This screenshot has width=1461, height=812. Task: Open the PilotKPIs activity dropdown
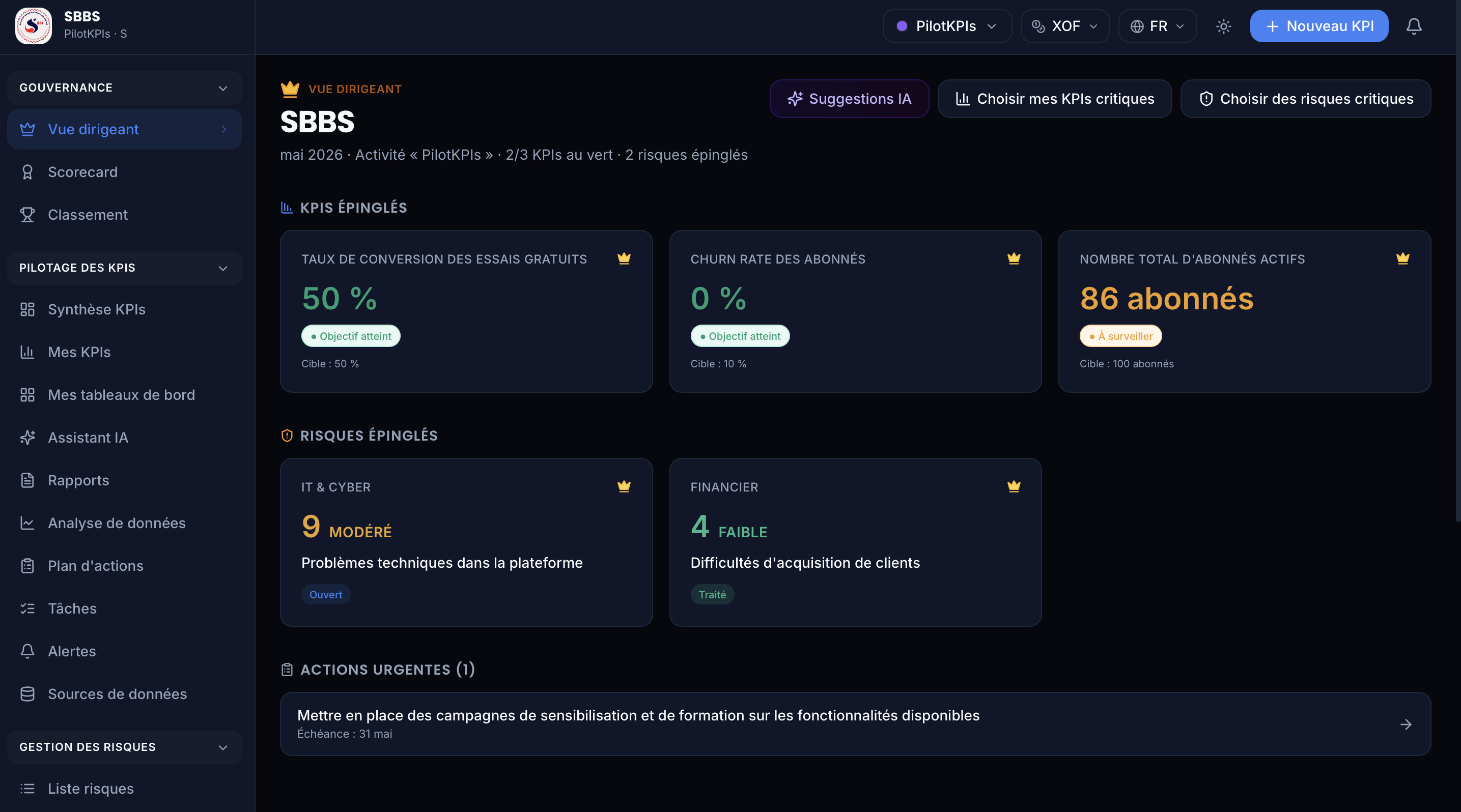coord(947,26)
